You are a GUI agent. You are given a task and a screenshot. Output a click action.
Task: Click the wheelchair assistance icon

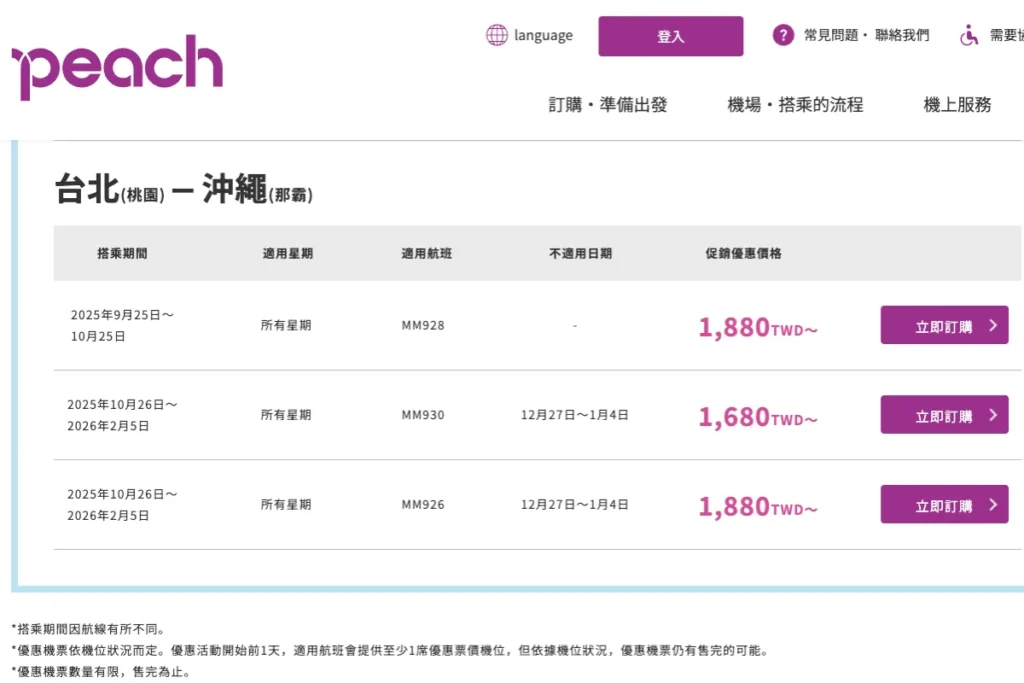coord(969,35)
